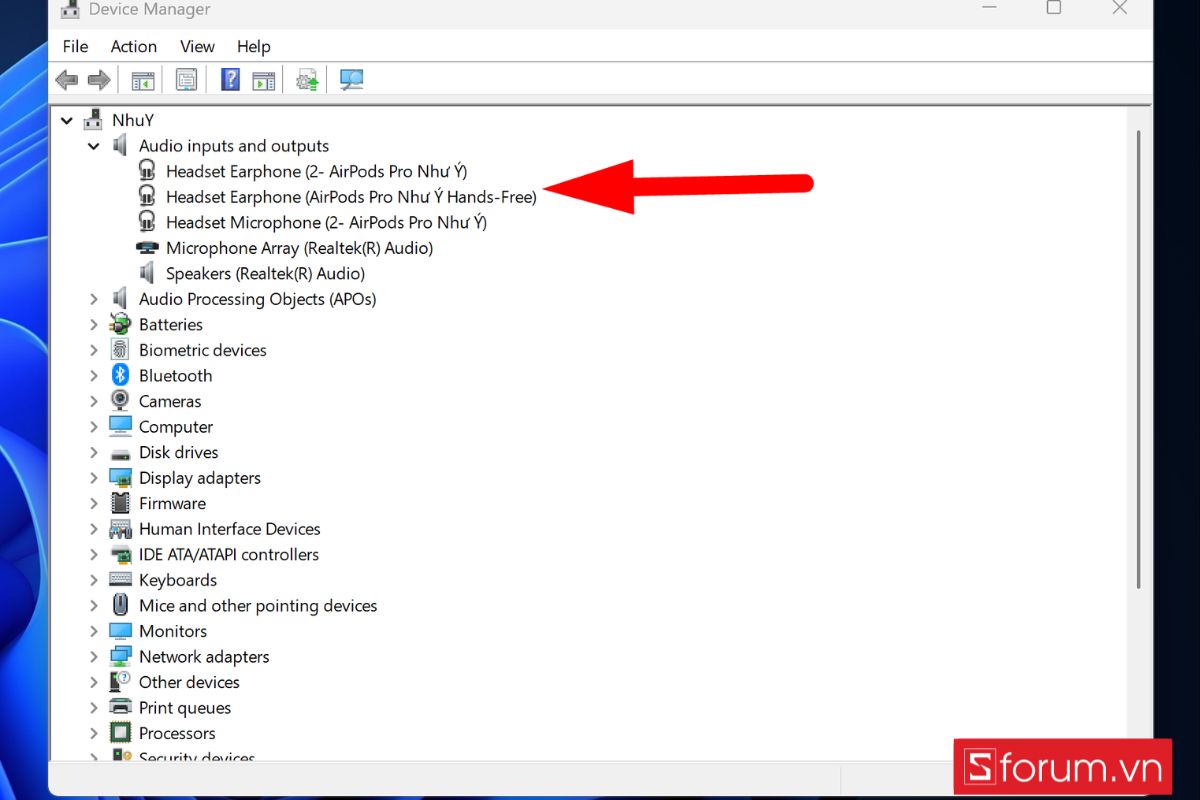1200x800 pixels.
Task: Select Audio Processing Objects (APOs) label
Action: [x=257, y=299]
